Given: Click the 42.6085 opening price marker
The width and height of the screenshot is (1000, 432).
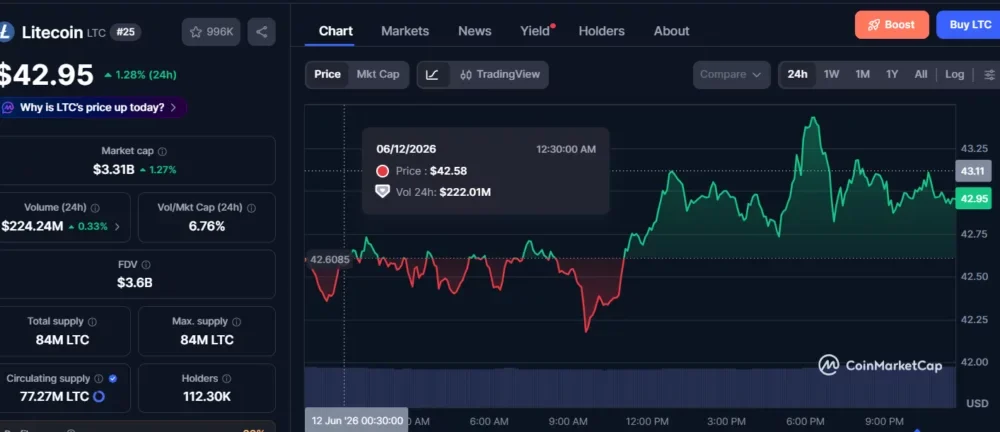Looking at the screenshot, I should click(329, 259).
